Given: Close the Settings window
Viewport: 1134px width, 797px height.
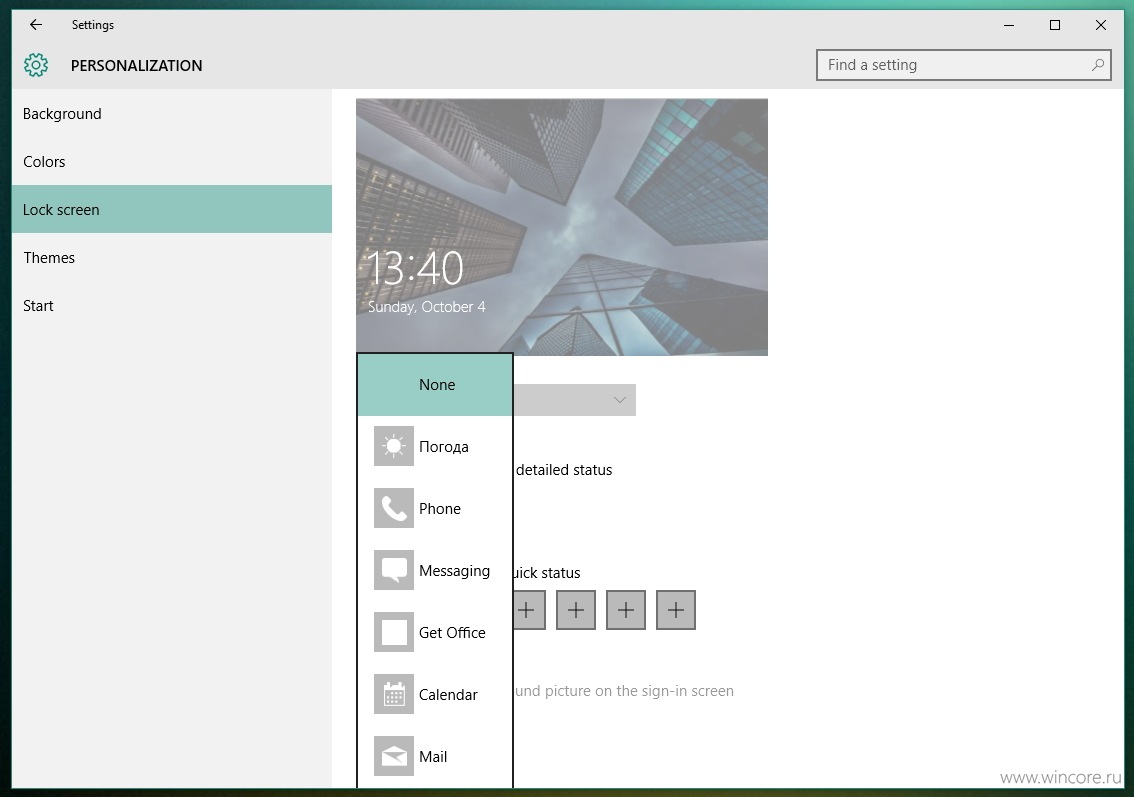Looking at the screenshot, I should point(1101,25).
